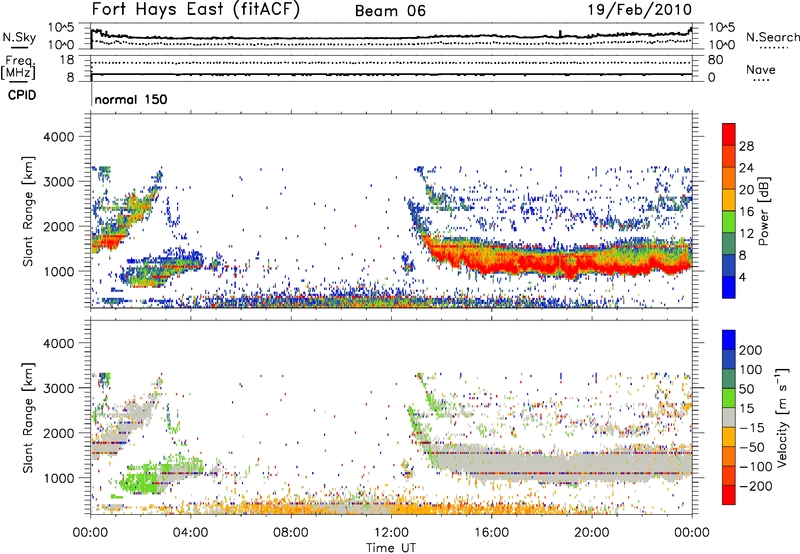Click the 'Nave' legend label
This screenshot has width=800, height=554.
point(761,69)
